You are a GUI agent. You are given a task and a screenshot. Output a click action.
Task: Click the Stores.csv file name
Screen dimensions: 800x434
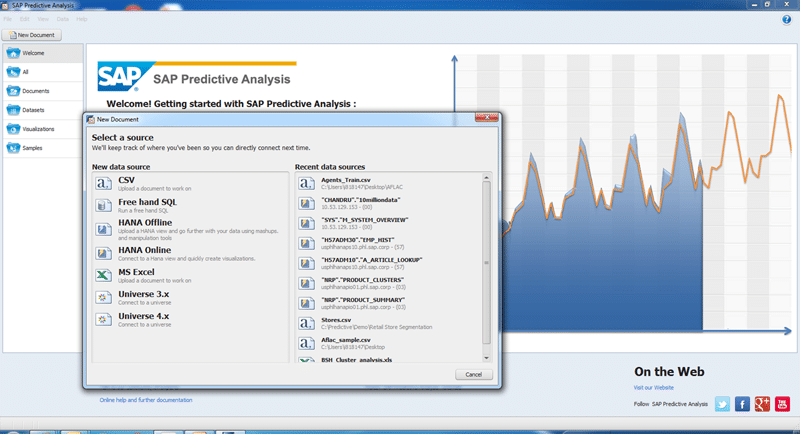336,320
